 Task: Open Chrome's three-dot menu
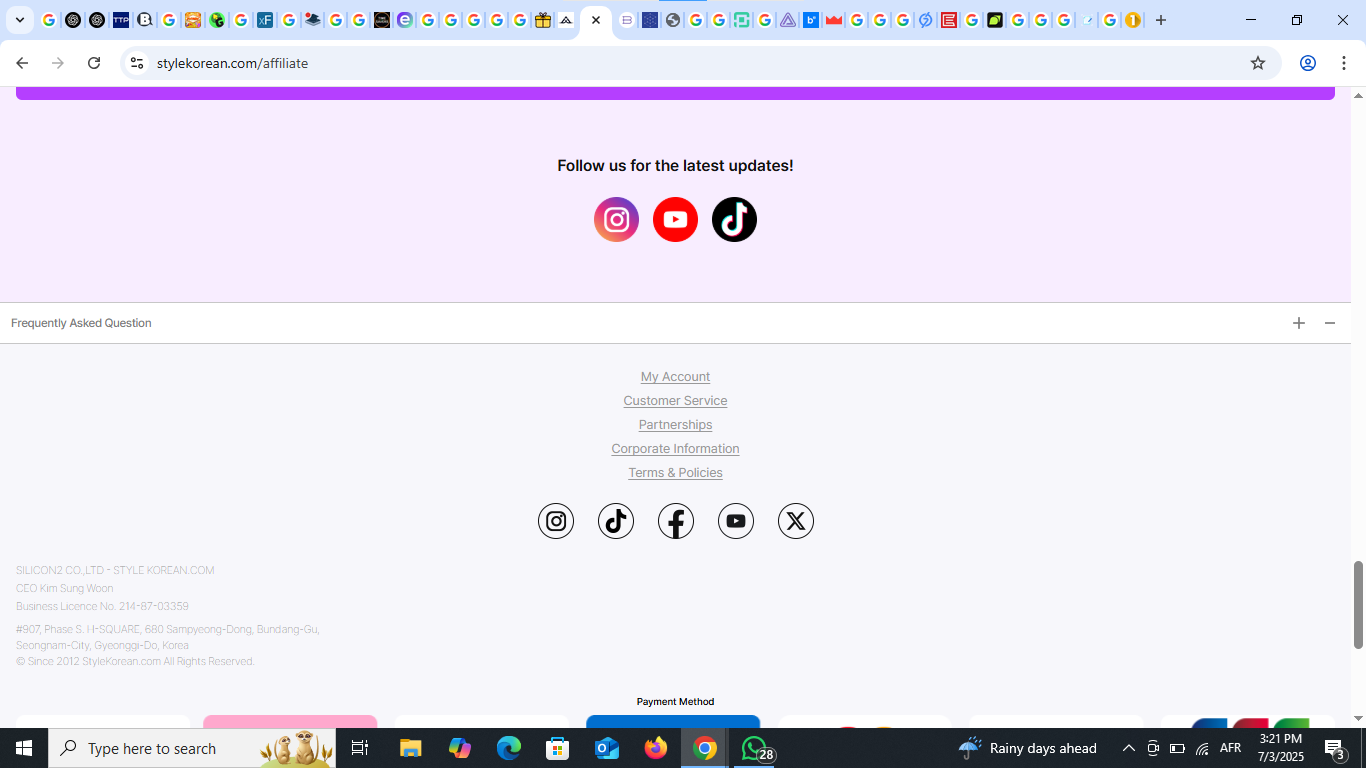pyautogui.click(x=1344, y=63)
